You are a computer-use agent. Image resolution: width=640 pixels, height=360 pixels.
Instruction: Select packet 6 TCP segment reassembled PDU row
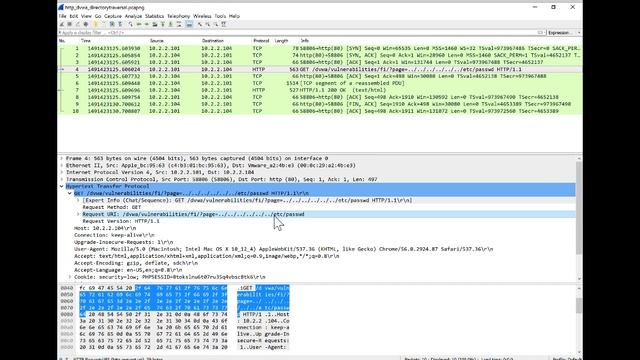(x=320, y=83)
